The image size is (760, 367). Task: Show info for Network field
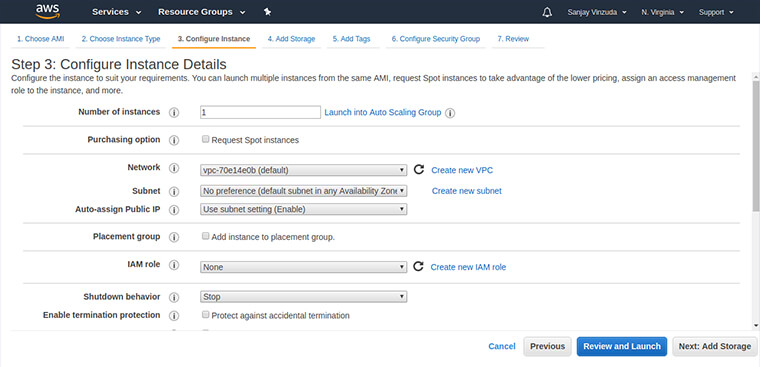coord(174,168)
